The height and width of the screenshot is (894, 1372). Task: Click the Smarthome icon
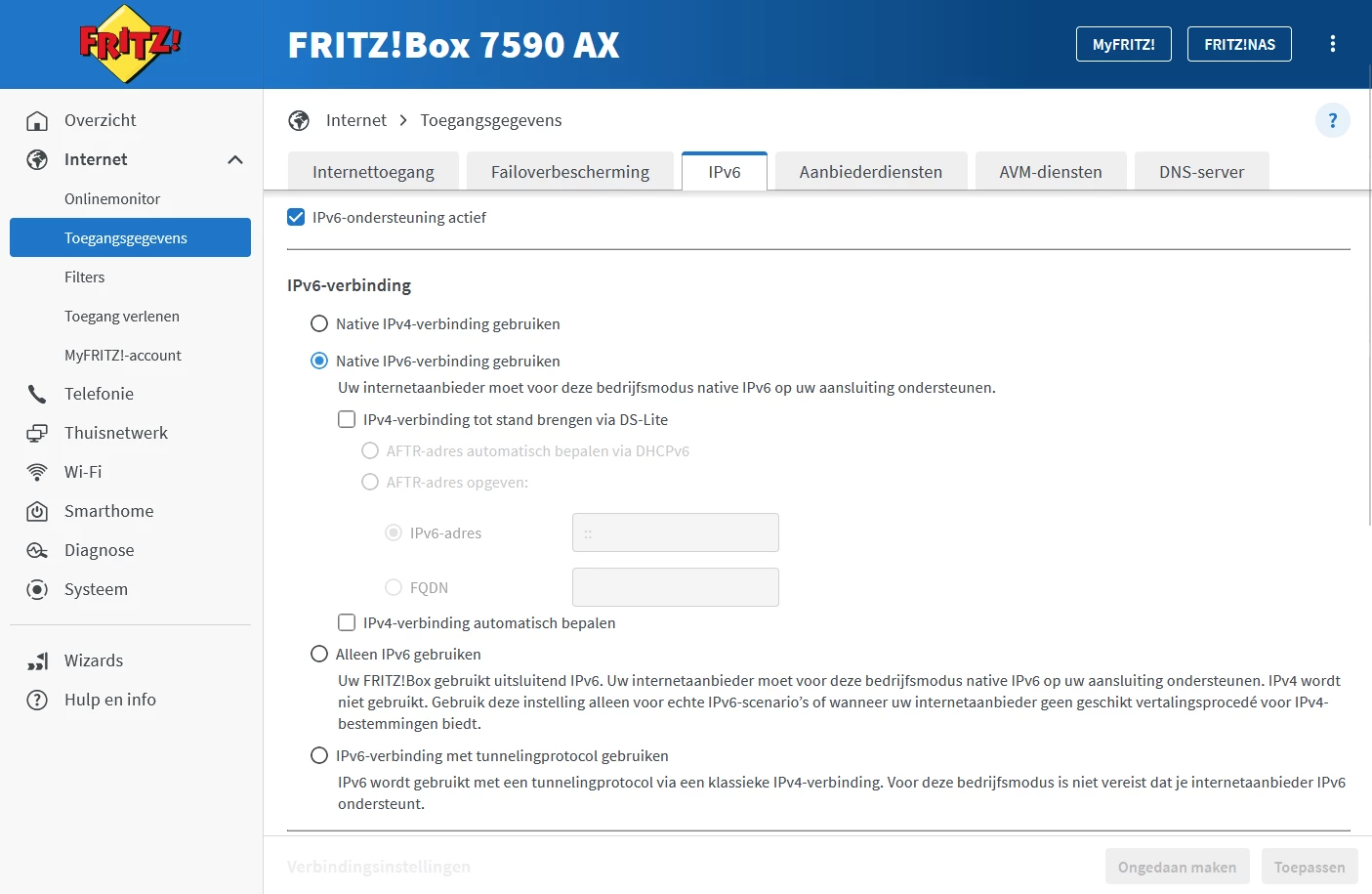click(37, 511)
